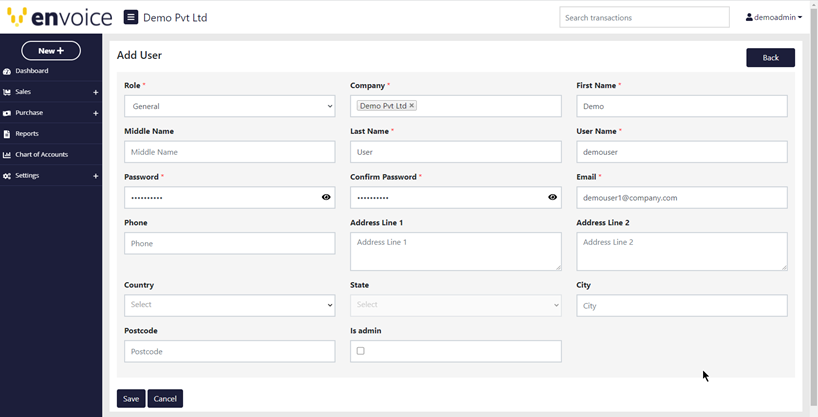Click the Purchase icon in sidebar
Image resolution: width=818 pixels, height=417 pixels.
pyautogui.click(x=7, y=113)
